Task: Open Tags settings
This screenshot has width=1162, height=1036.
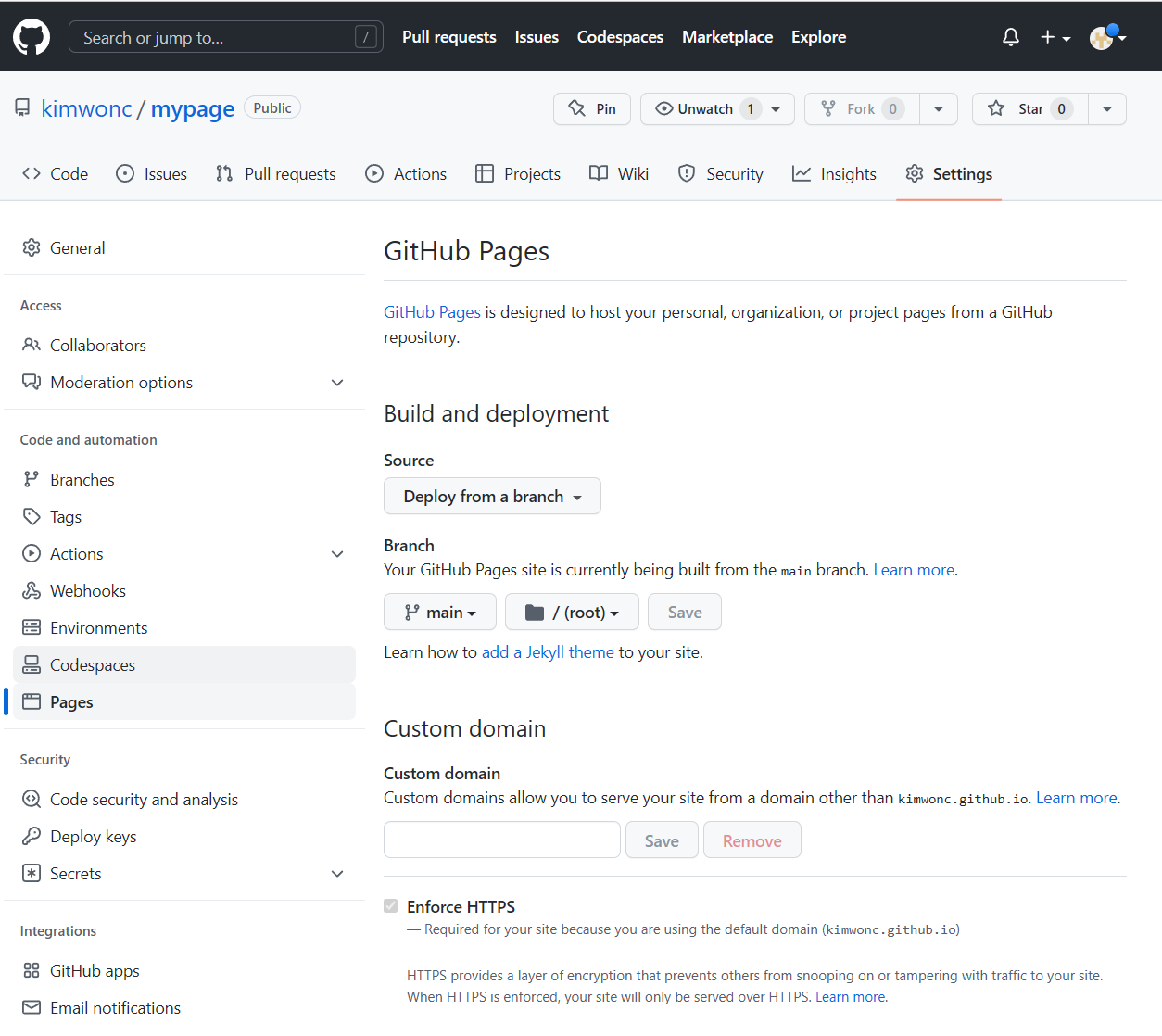Action: [x=184, y=516]
